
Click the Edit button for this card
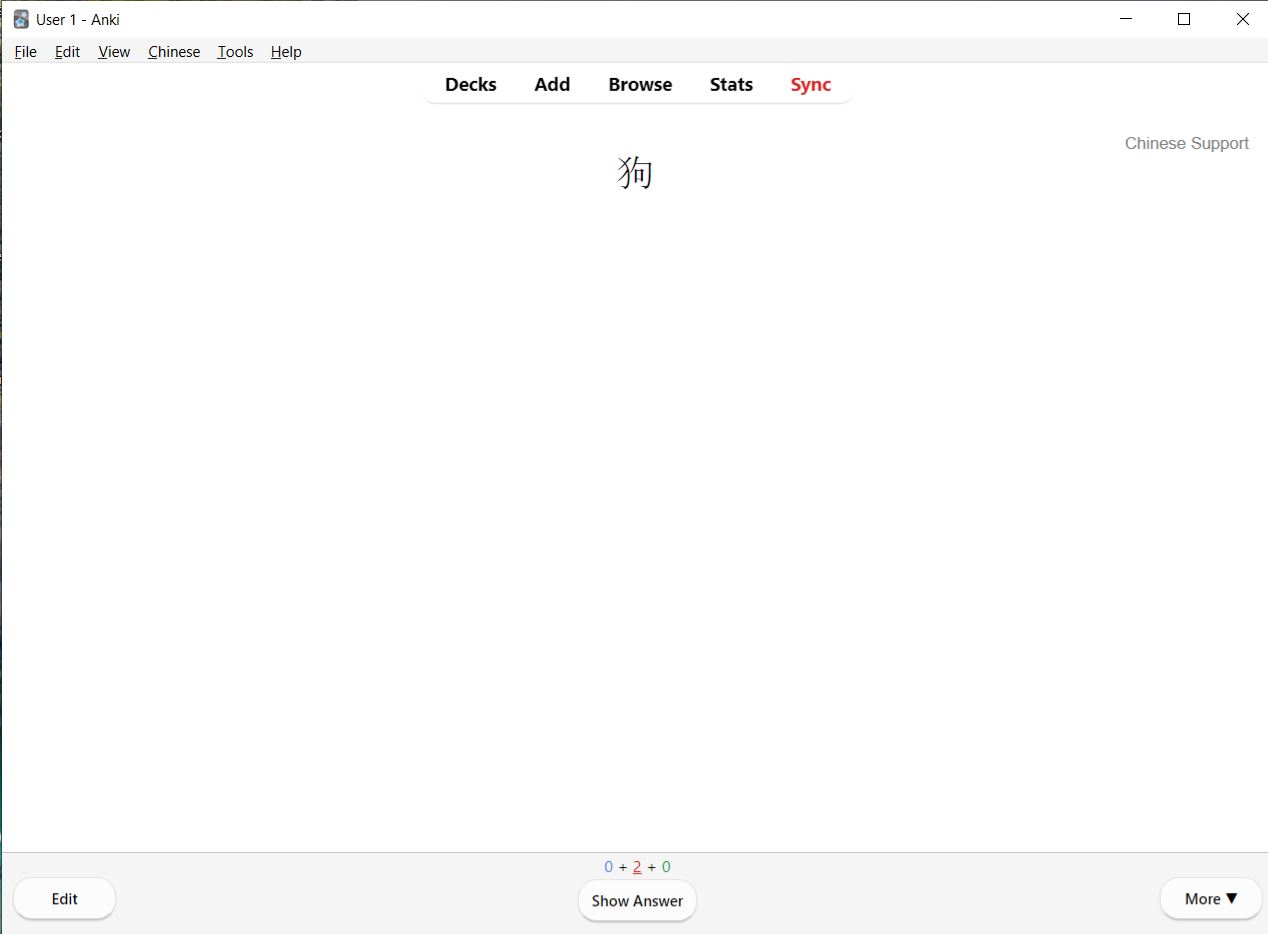(64, 899)
